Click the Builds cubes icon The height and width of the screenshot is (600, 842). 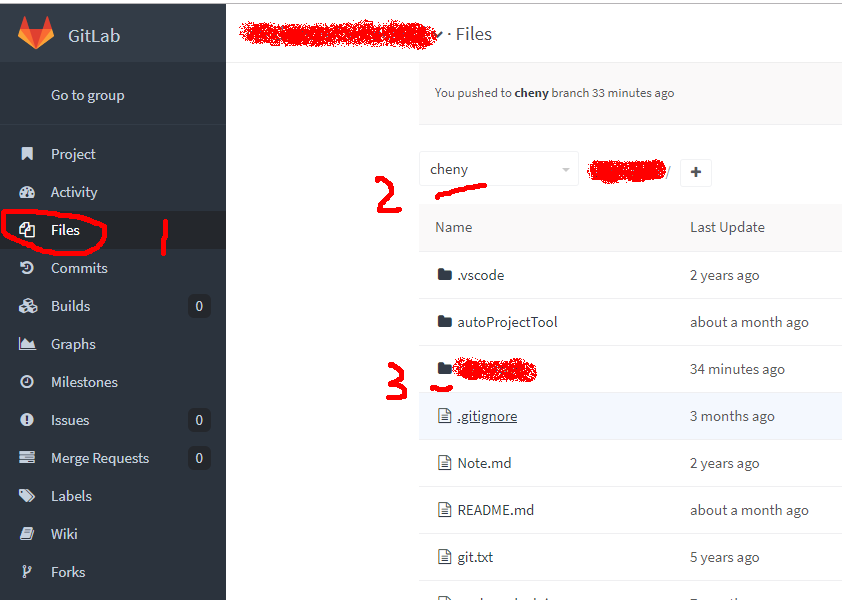[x=28, y=306]
